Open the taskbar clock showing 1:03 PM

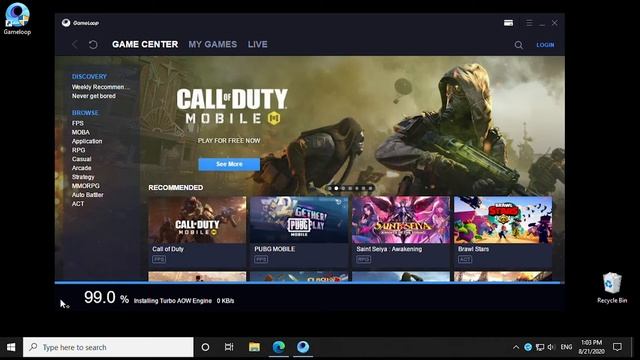pyautogui.click(x=591, y=347)
